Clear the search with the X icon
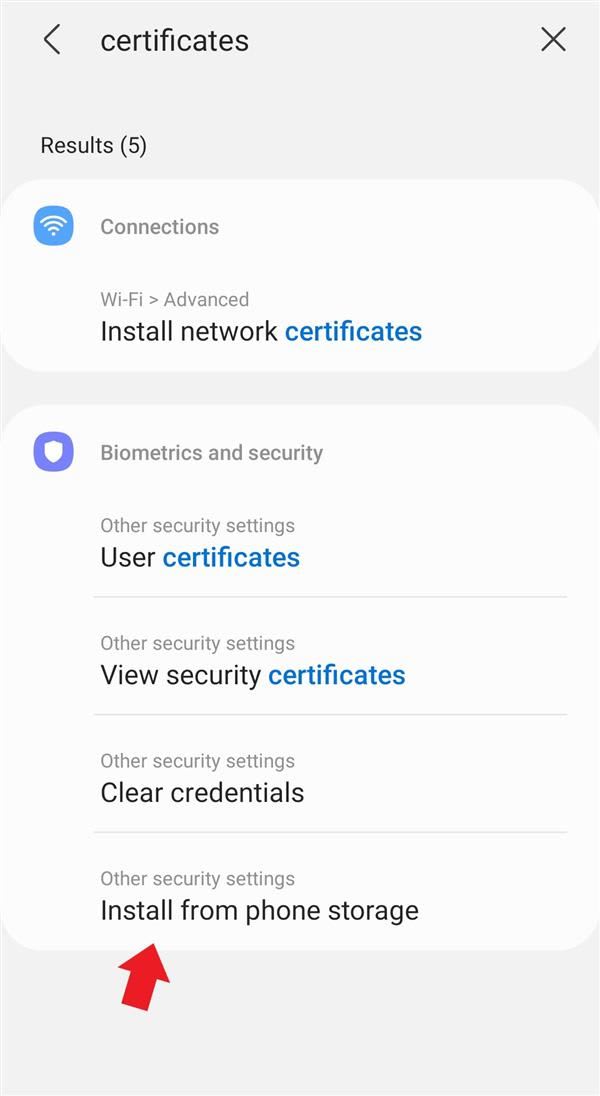The width and height of the screenshot is (600, 1096). coord(553,40)
